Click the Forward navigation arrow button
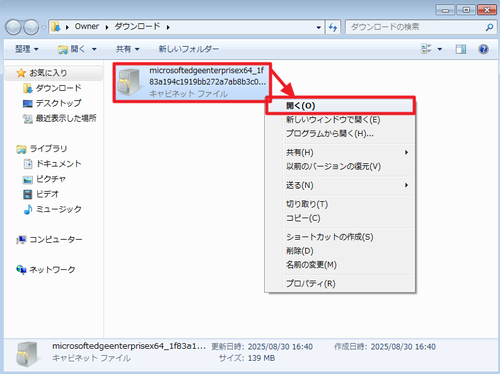This screenshot has width=500, height=374. coord(31,27)
